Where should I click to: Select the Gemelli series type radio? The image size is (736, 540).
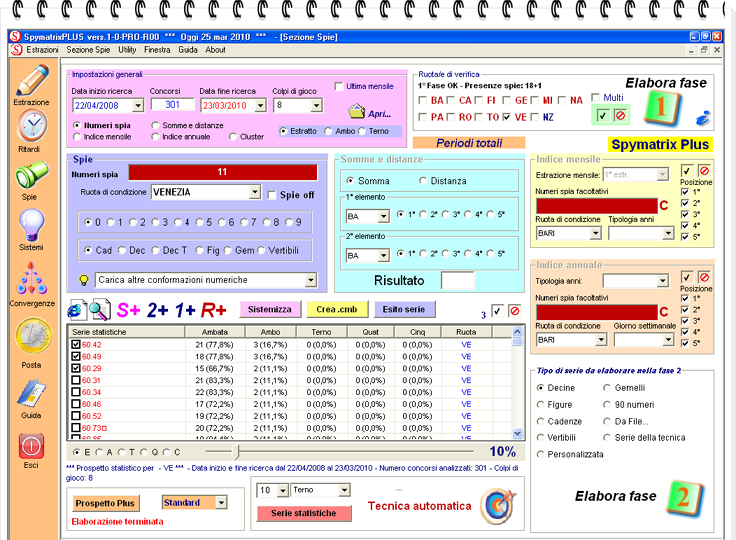607,388
